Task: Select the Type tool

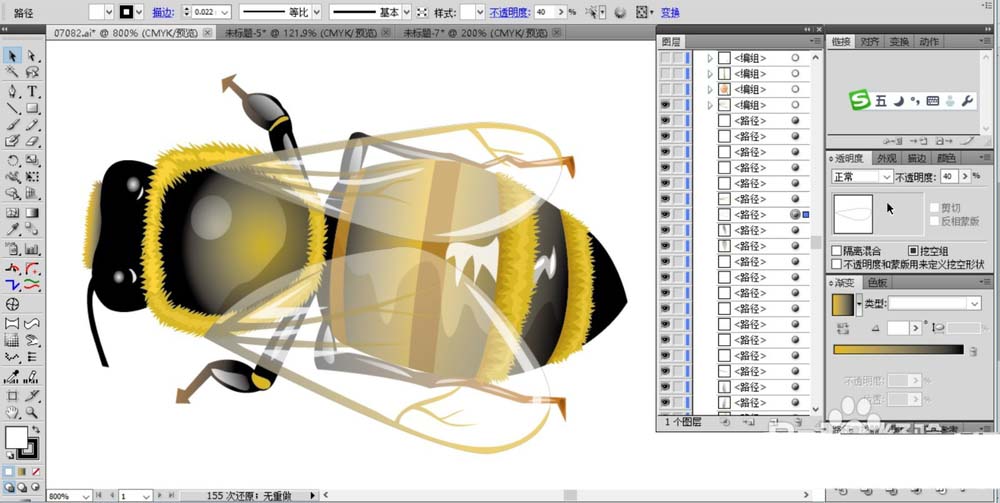Action: click(x=33, y=91)
